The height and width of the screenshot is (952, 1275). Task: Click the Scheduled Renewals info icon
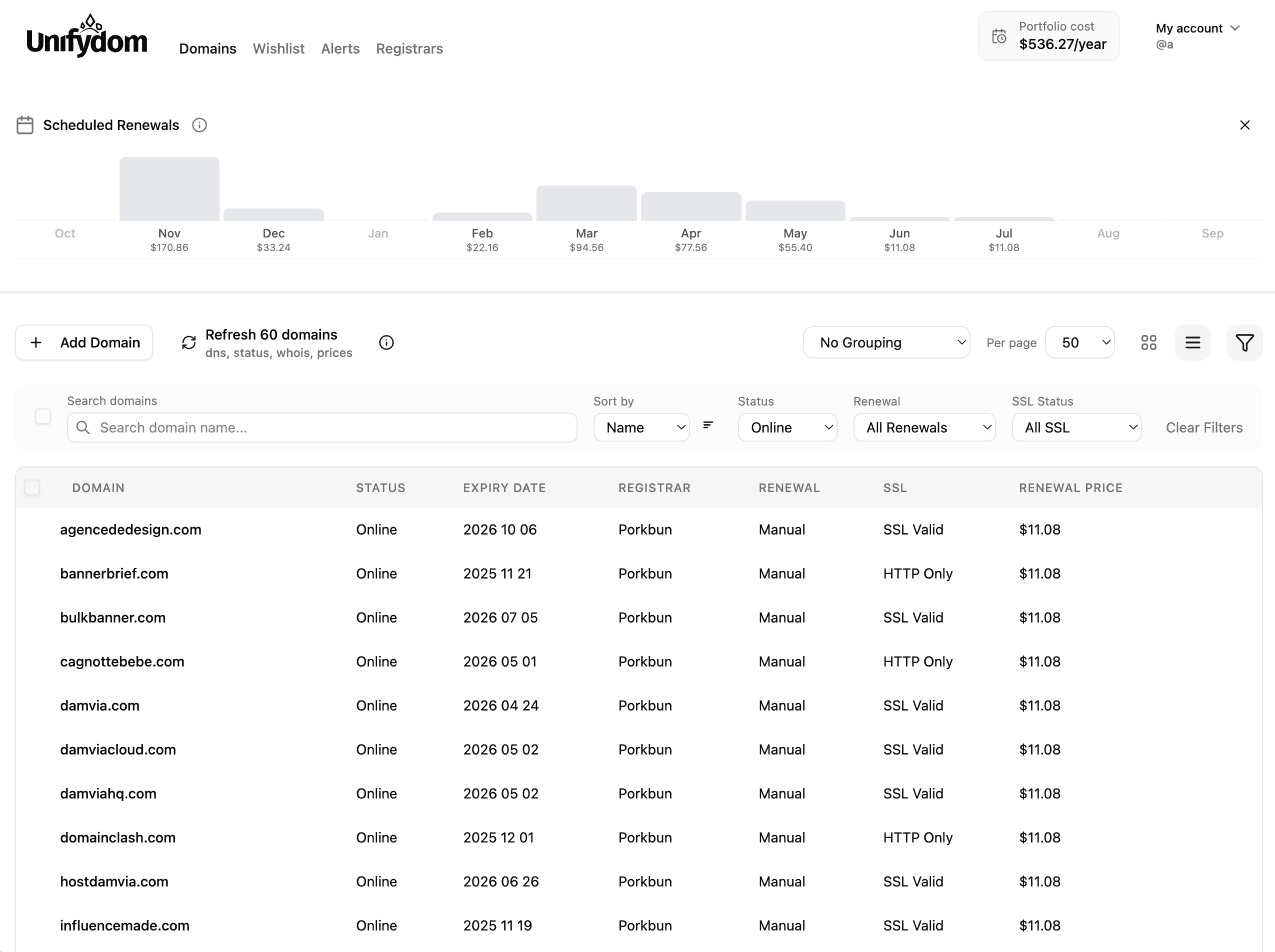coord(199,125)
